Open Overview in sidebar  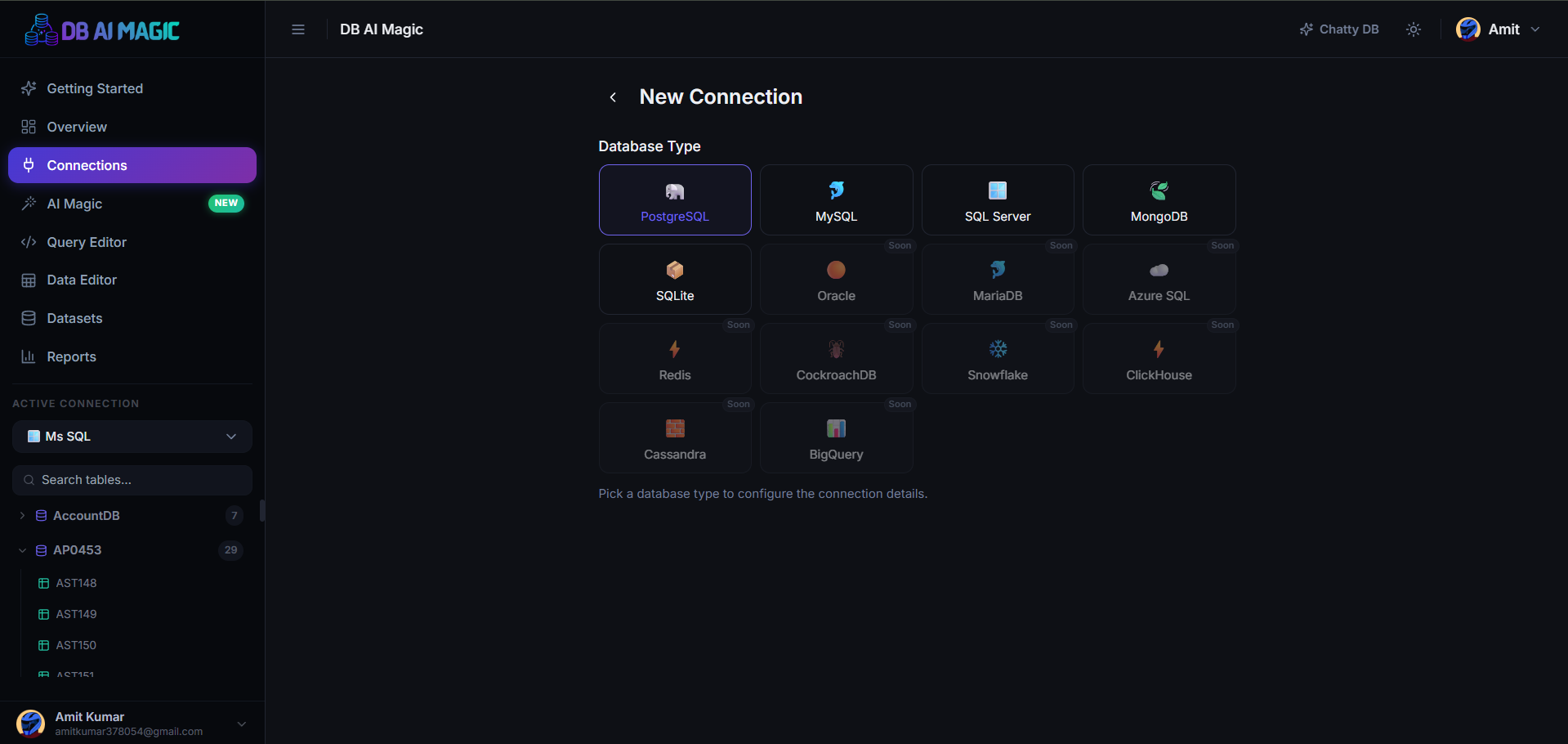coord(132,127)
